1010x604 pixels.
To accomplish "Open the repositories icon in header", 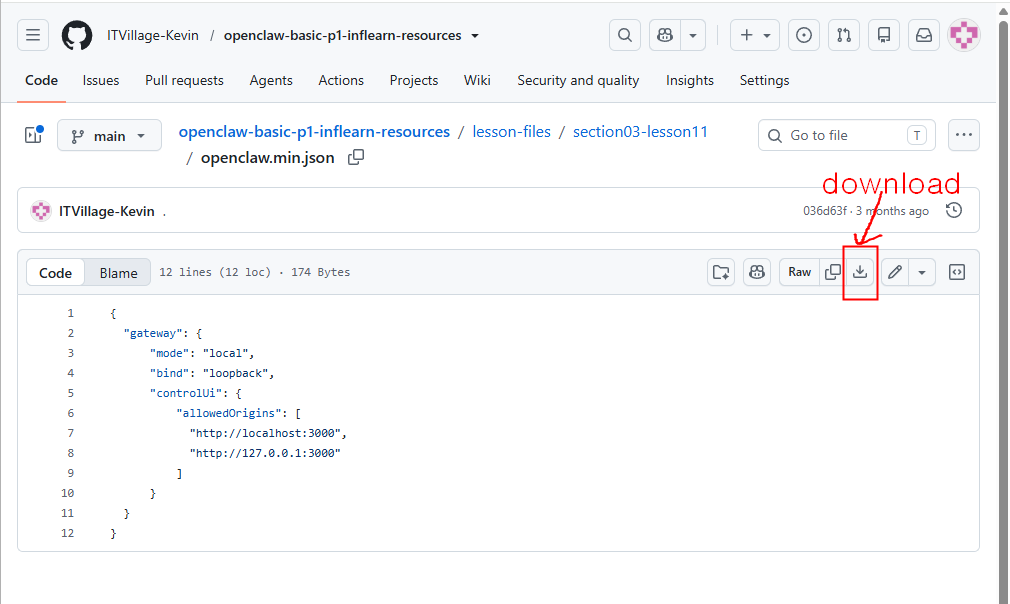I will tap(884, 35).
